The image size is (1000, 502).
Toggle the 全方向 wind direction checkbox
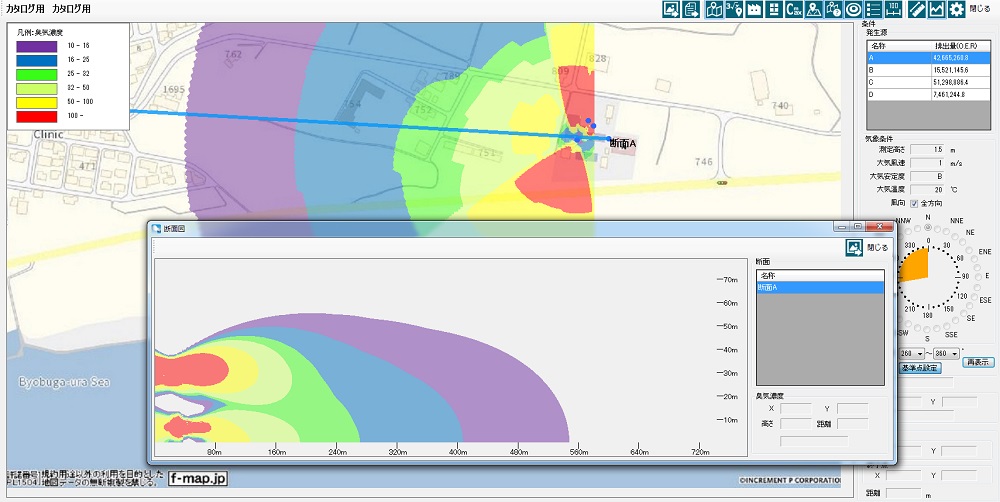tap(914, 203)
